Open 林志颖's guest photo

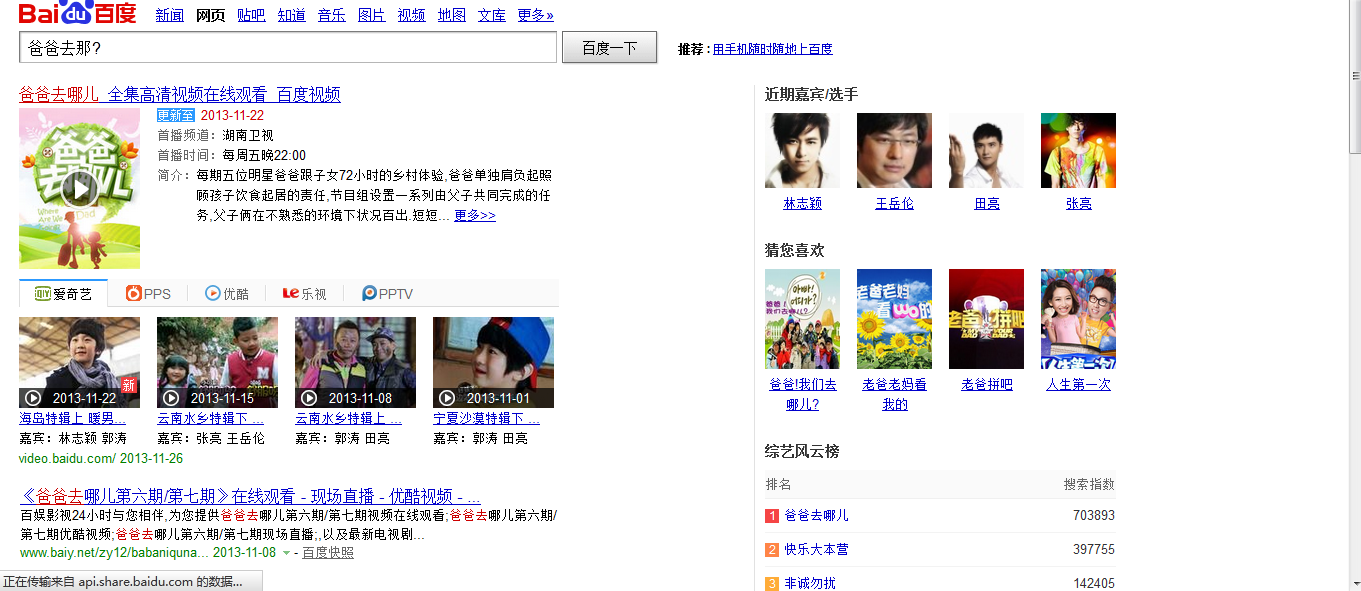802,151
